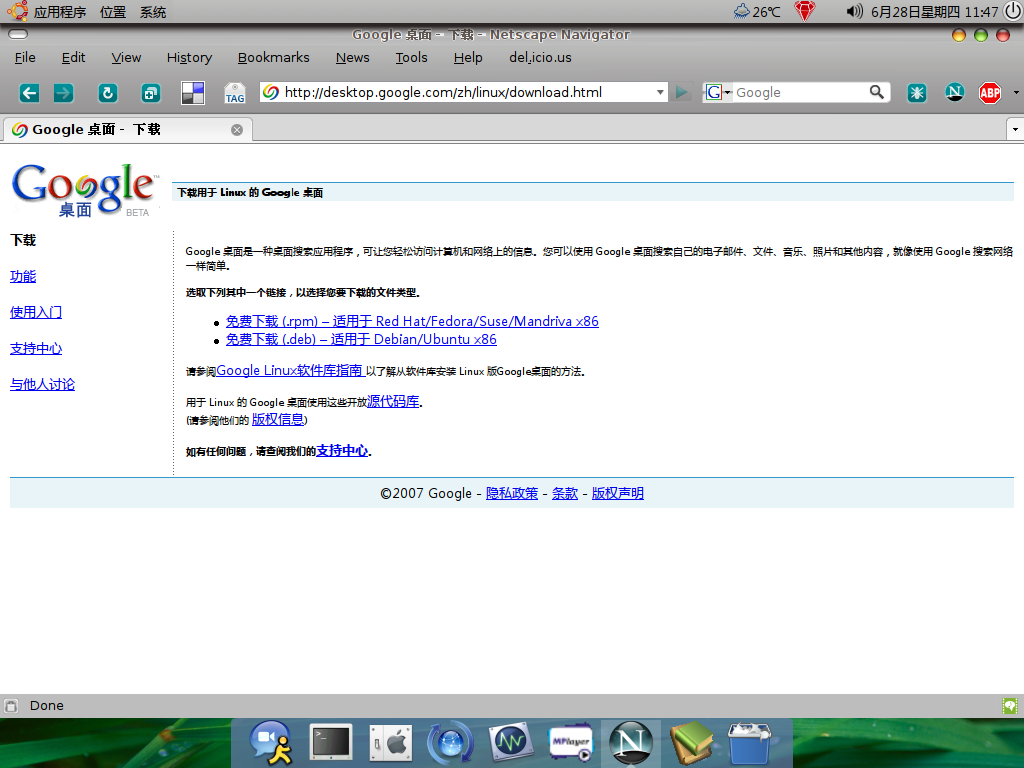Image resolution: width=1024 pixels, height=768 pixels.
Task: Go back to the previous page
Action: pyautogui.click(x=29, y=93)
